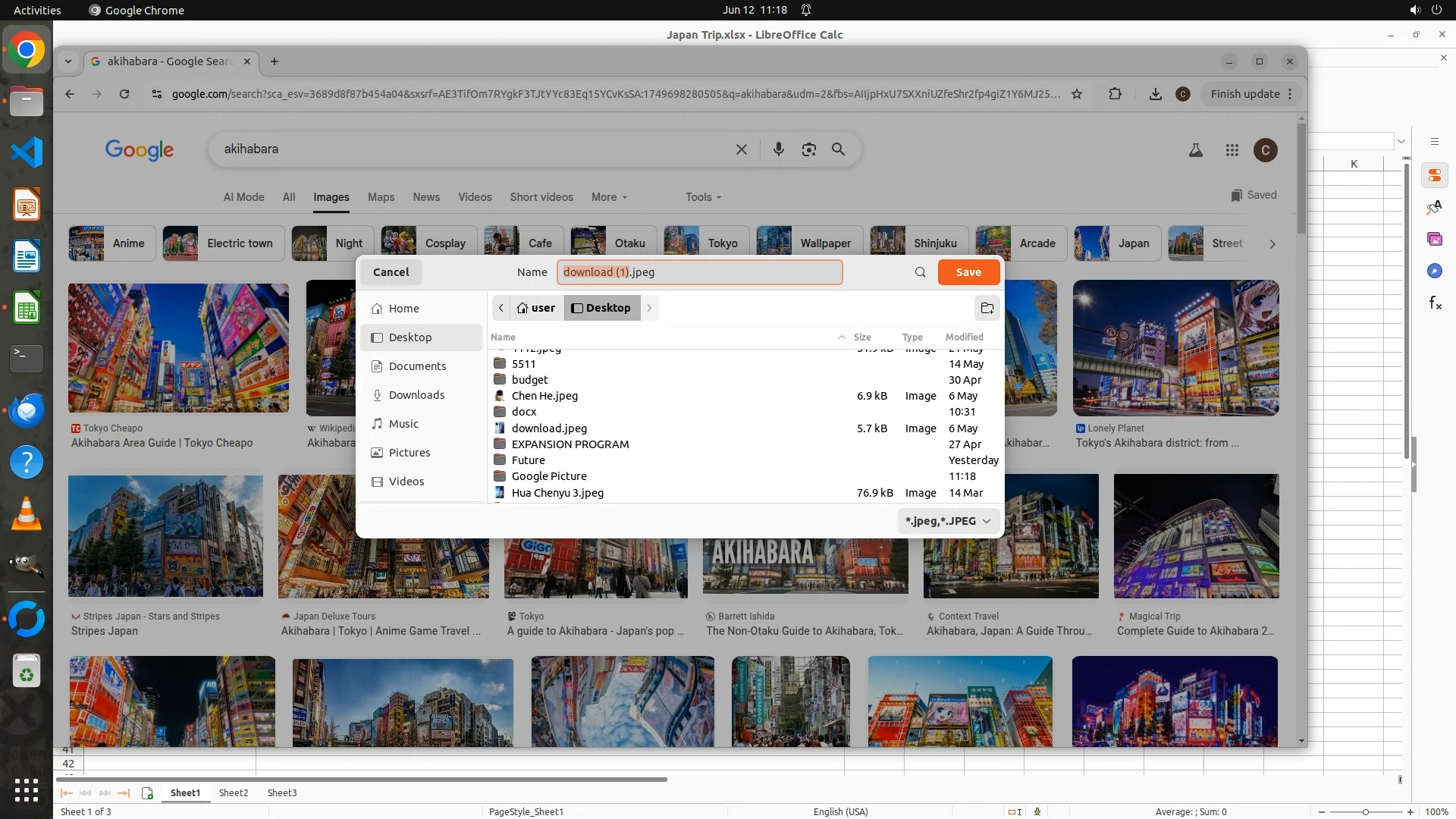Click the Chrome downloads icon
The image size is (1456, 819).
(x=1155, y=94)
